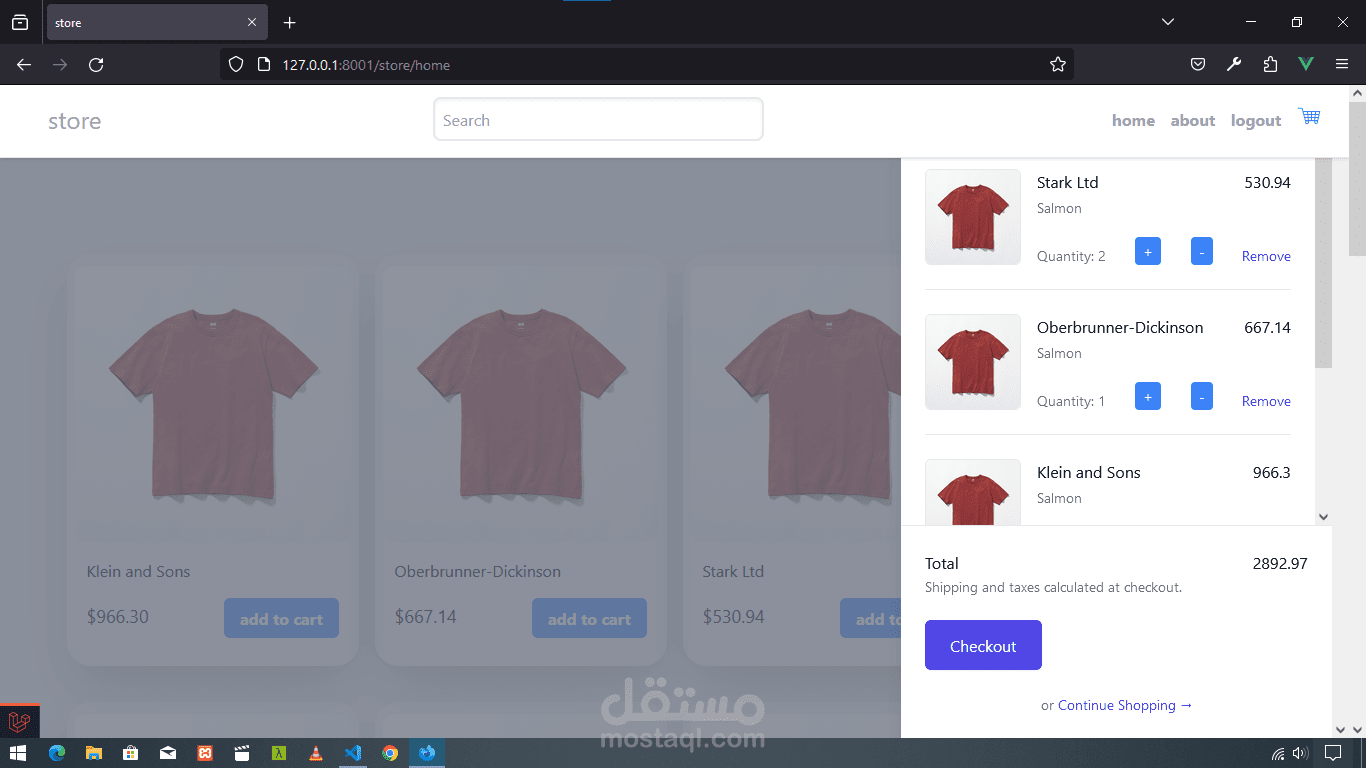
Task: Close the 'store' browser tab
Action: coord(252,22)
